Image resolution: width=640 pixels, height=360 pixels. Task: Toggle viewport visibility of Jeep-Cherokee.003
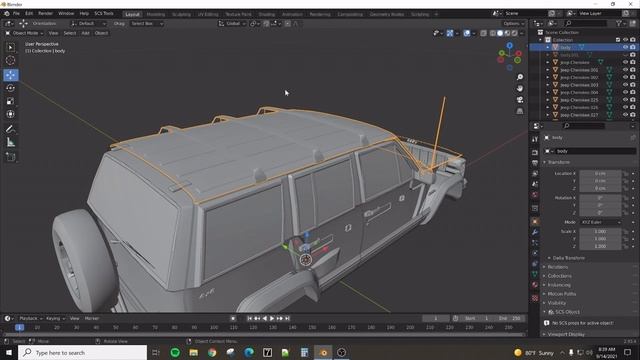coord(625,85)
